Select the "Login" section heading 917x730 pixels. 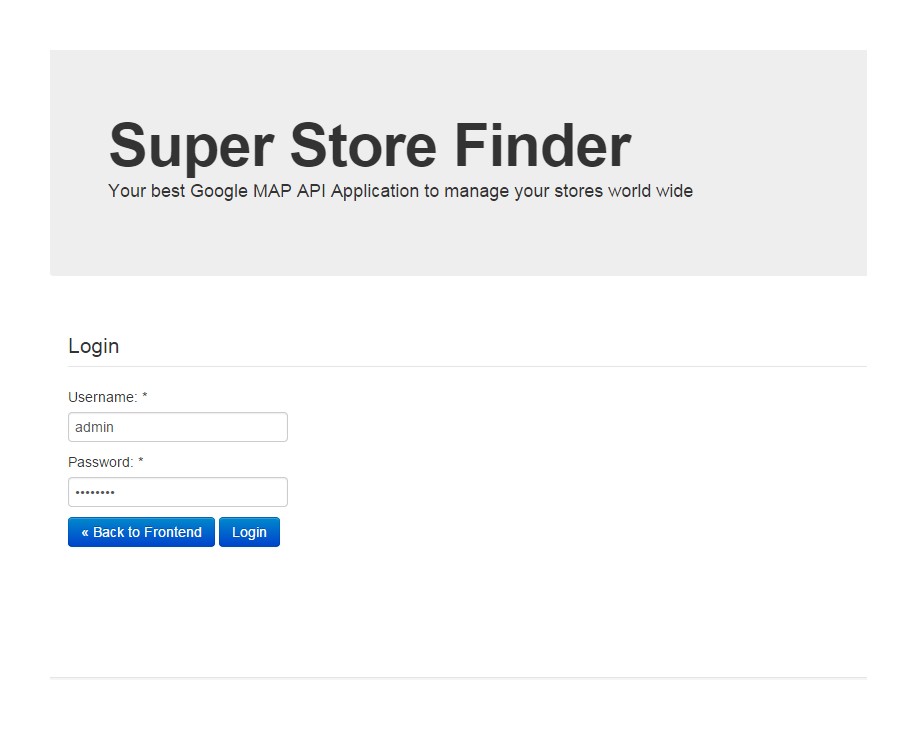93,346
